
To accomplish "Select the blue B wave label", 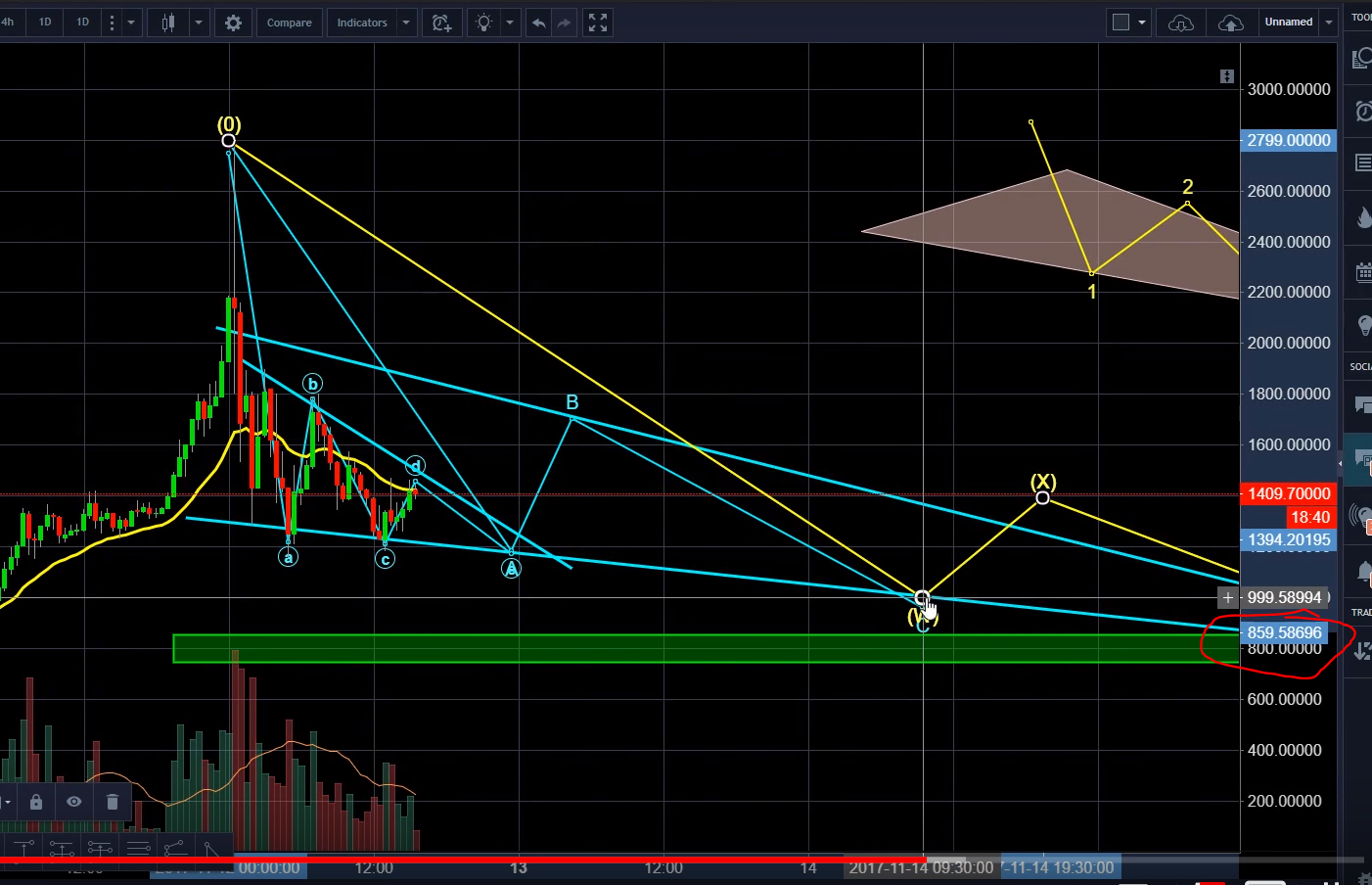I will coord(572,402).
